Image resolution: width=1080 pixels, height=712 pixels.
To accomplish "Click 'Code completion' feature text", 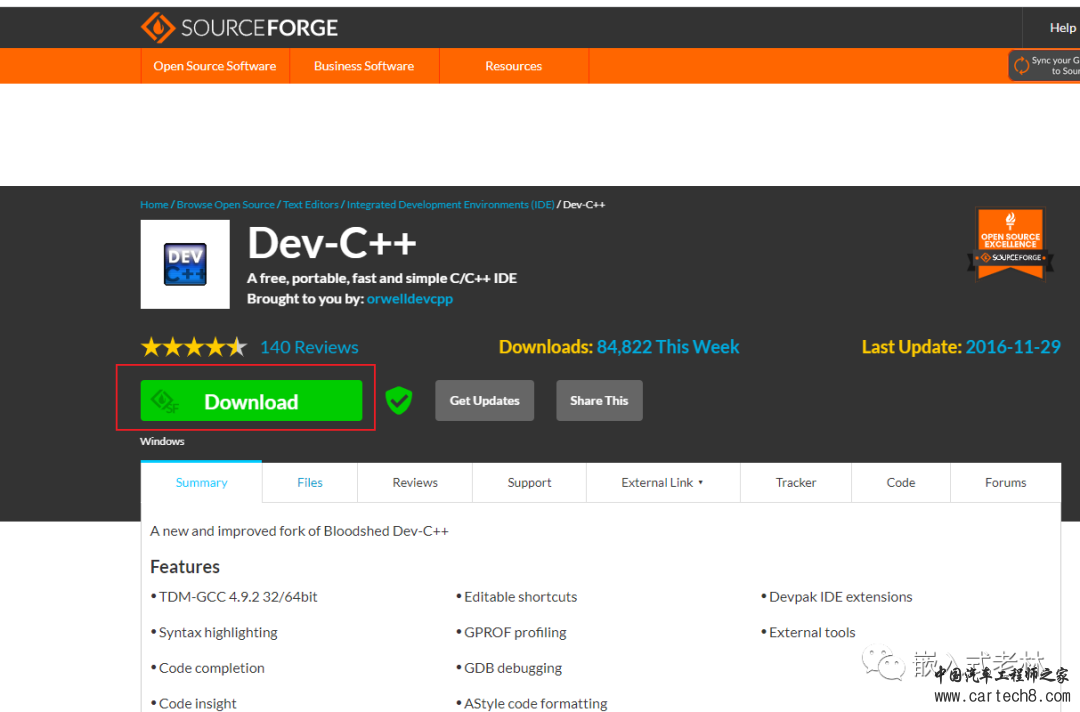I will tap(211, 668).
